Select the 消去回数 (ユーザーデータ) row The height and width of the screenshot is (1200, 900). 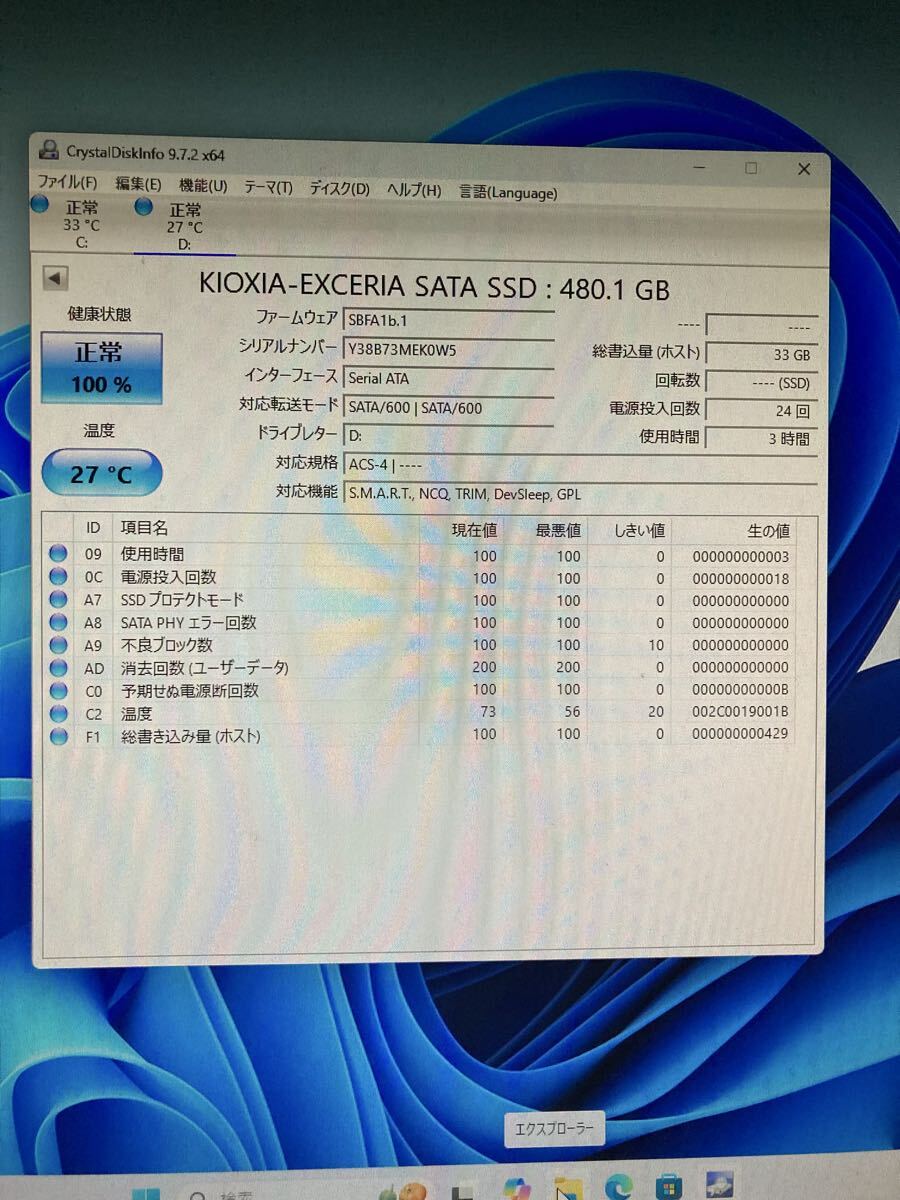click(x=420, y=668)
